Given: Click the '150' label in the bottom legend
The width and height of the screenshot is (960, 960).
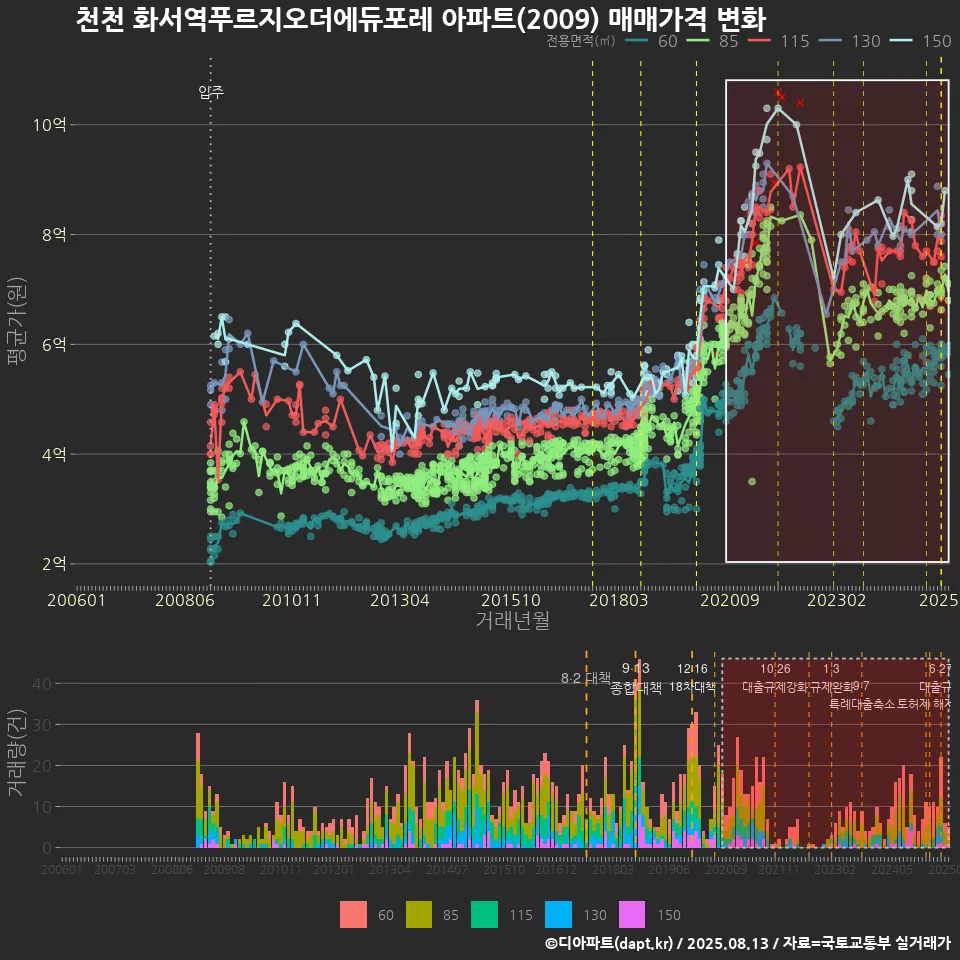Looking at the screenshot, I should point(669,915).
